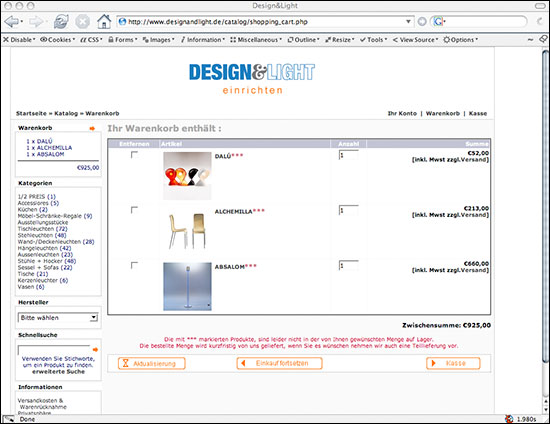Click the ALCHEMILLA chairs product thumbnail
This screenshot has height=424, width=550.
(x=187, y=231)
